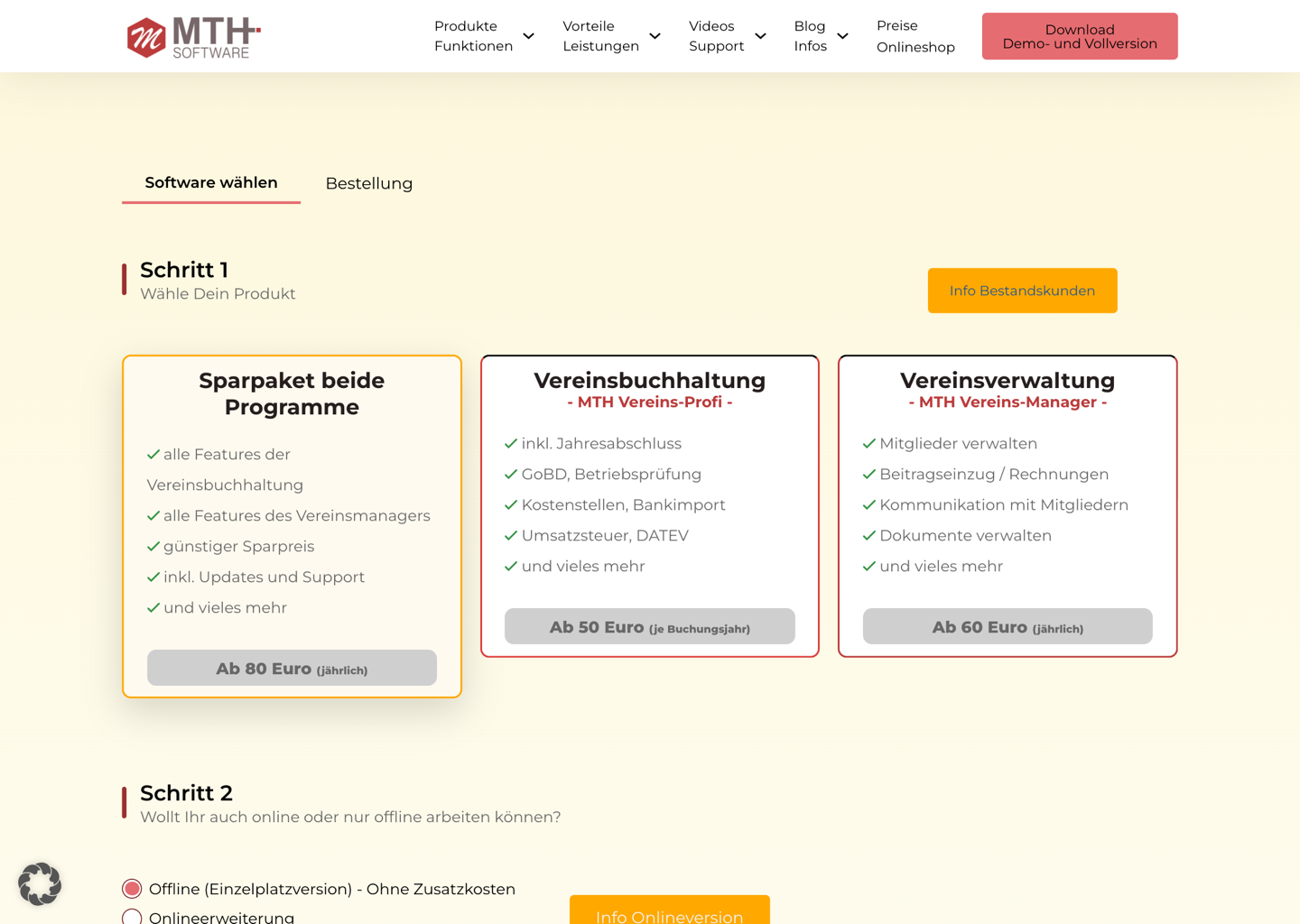The height and width of the screenshot is (924, 1300).
Task: Click the inkl. Updates und Support feature
Action: point(264,577)
